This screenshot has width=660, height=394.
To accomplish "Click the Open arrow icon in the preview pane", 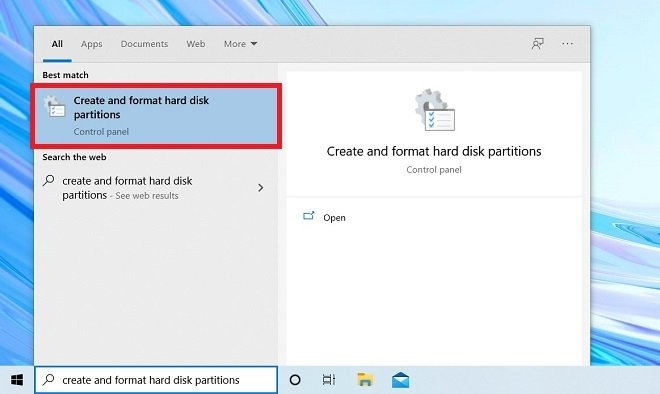I will click(x=309, y=216).
